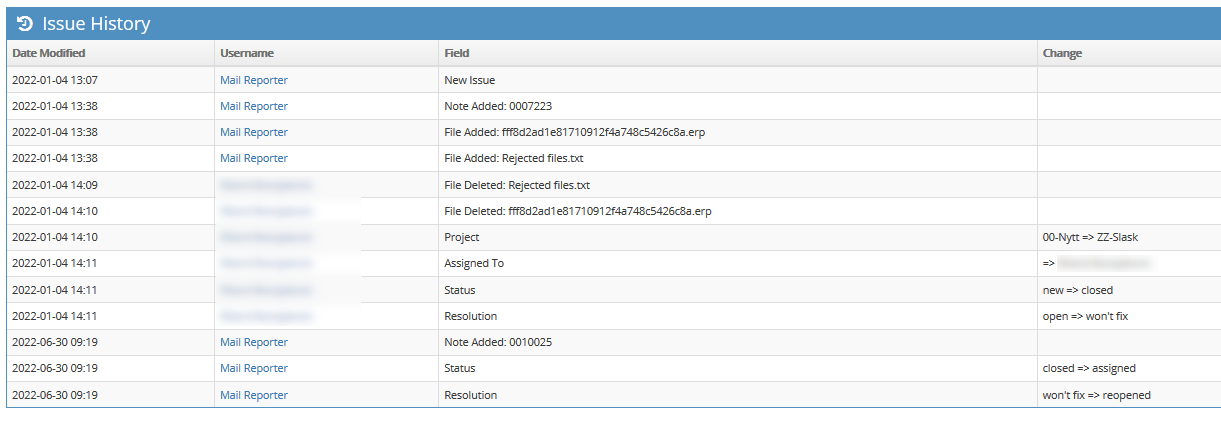1221x429 pixels.
Task: Select the Change column header
Action: pyautogui.click(x=1062, y=53)
